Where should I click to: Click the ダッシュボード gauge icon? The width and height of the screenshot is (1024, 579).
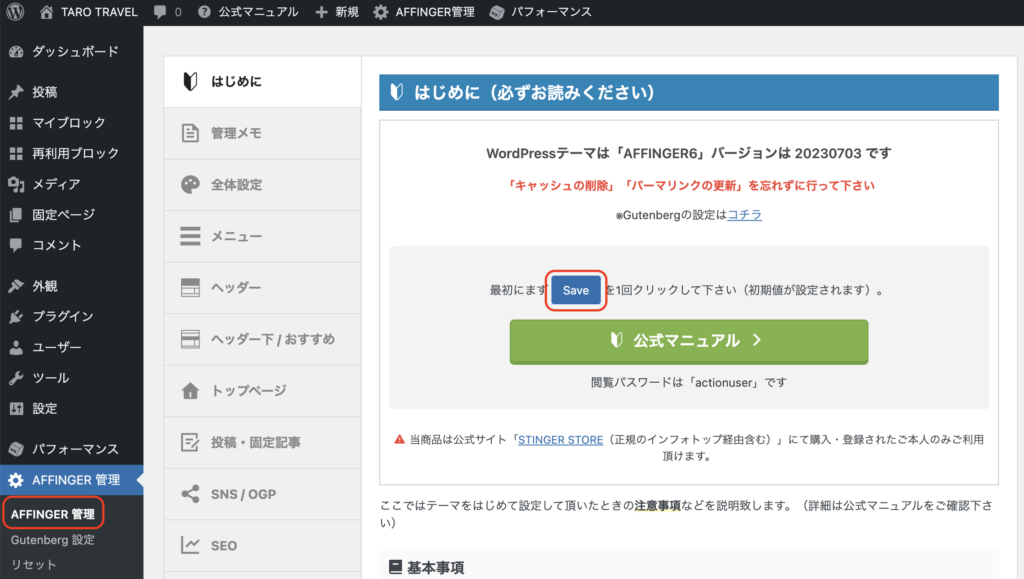16,52
